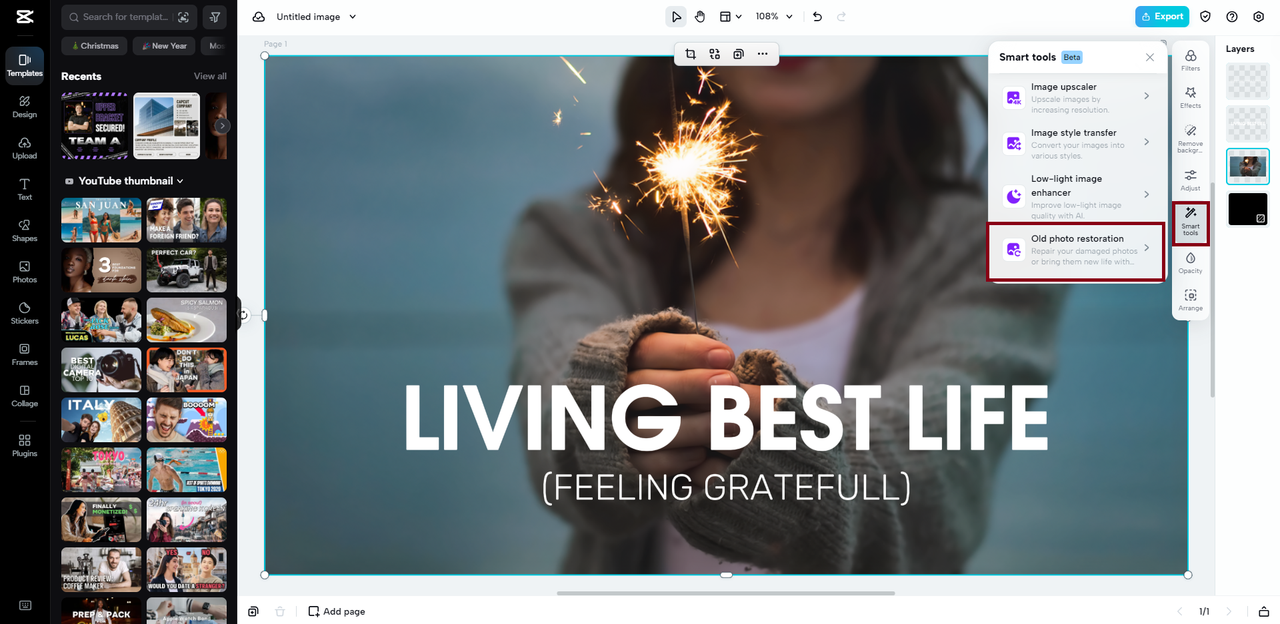
Task: Open the PERFECT CAR thumbnail template
Action: point(187,270)
